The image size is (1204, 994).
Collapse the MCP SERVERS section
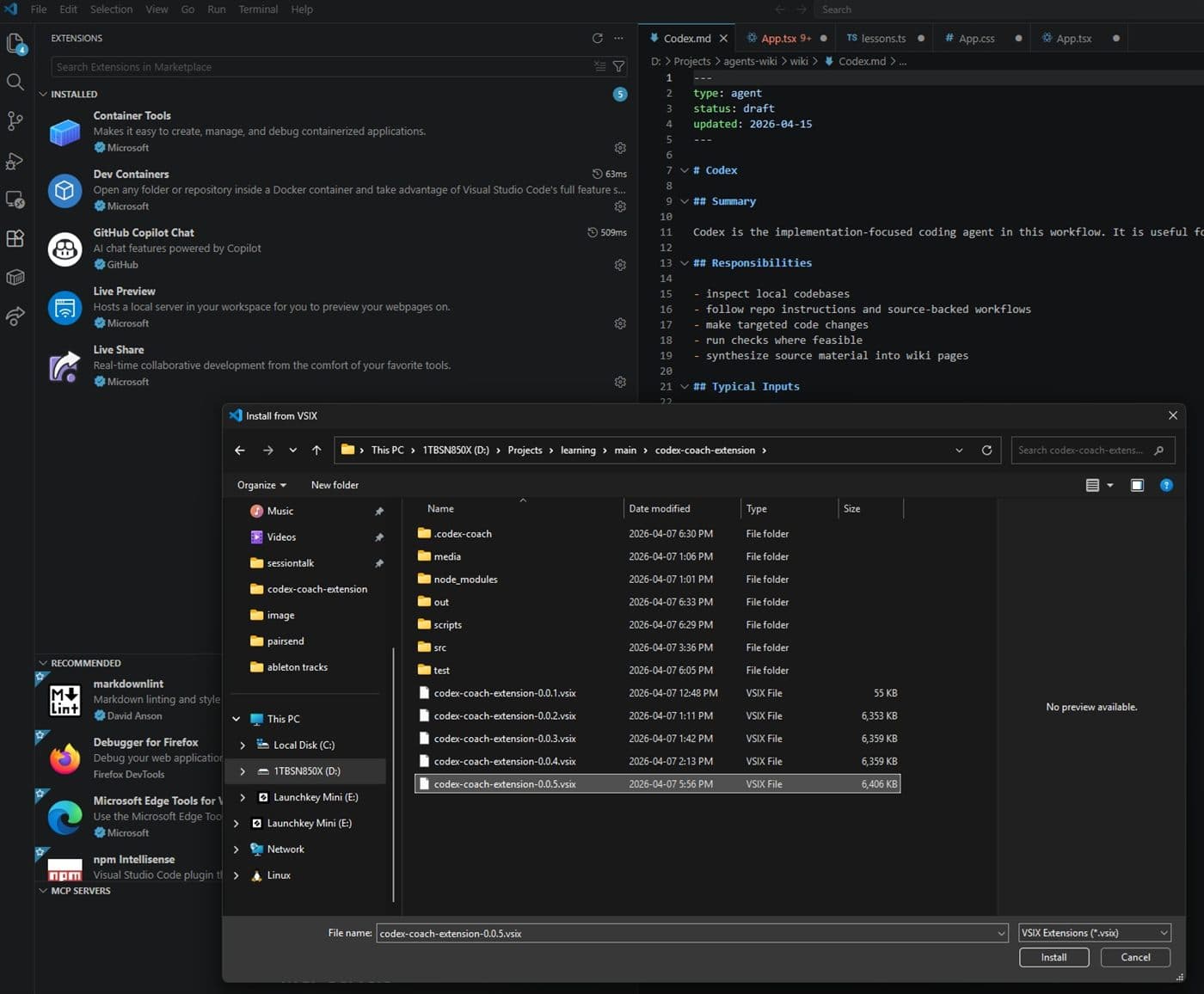tap(43, 891)
